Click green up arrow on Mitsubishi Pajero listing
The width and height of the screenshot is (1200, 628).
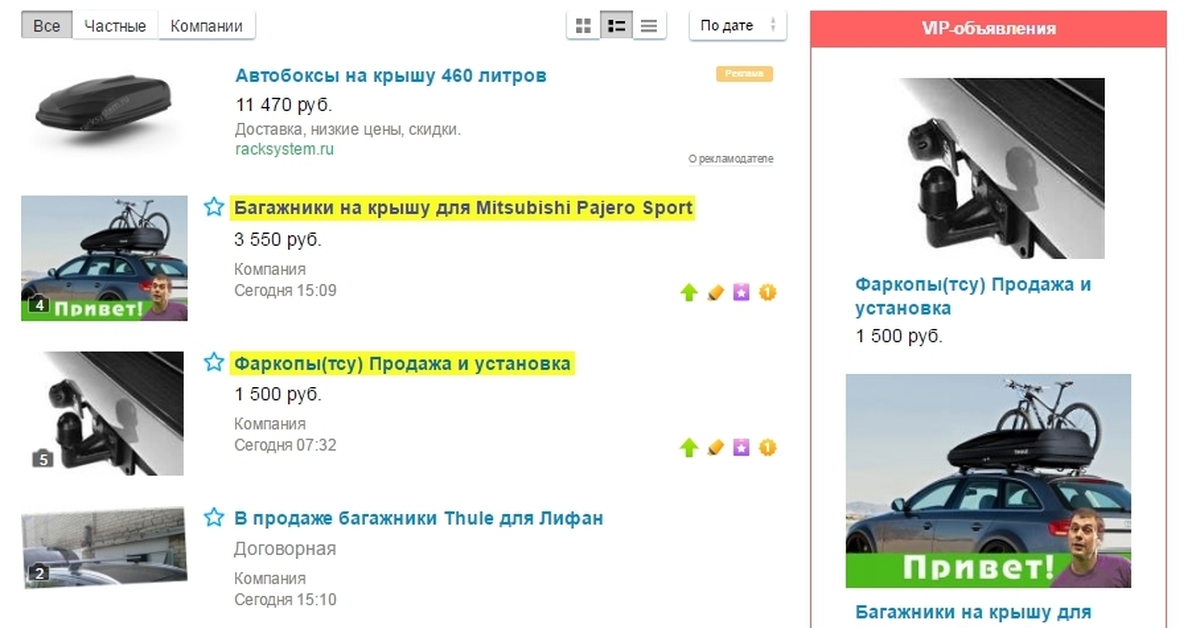coord(688,293)
